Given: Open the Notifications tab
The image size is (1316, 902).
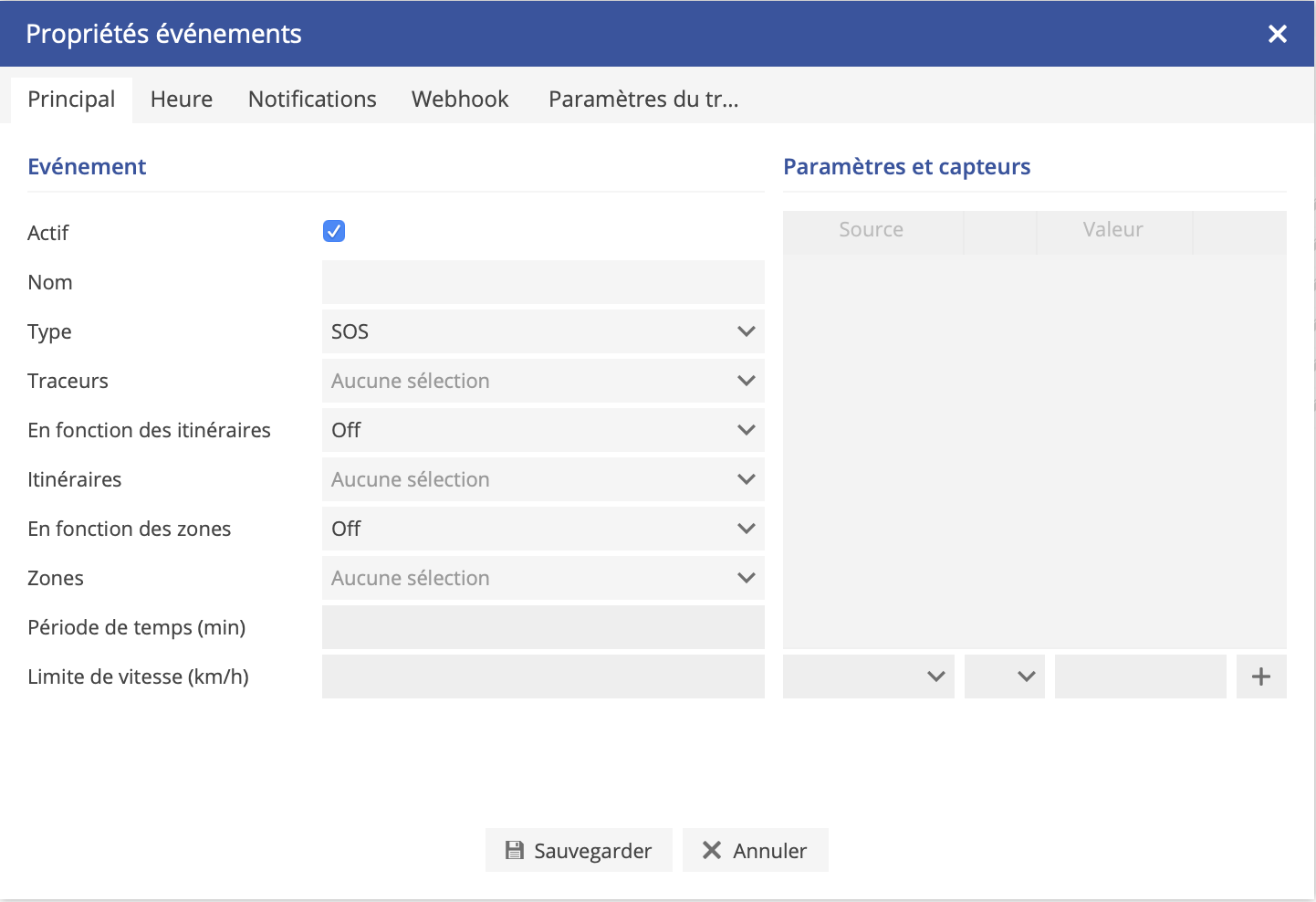Looking at the screenshot, I should [312, 100].
